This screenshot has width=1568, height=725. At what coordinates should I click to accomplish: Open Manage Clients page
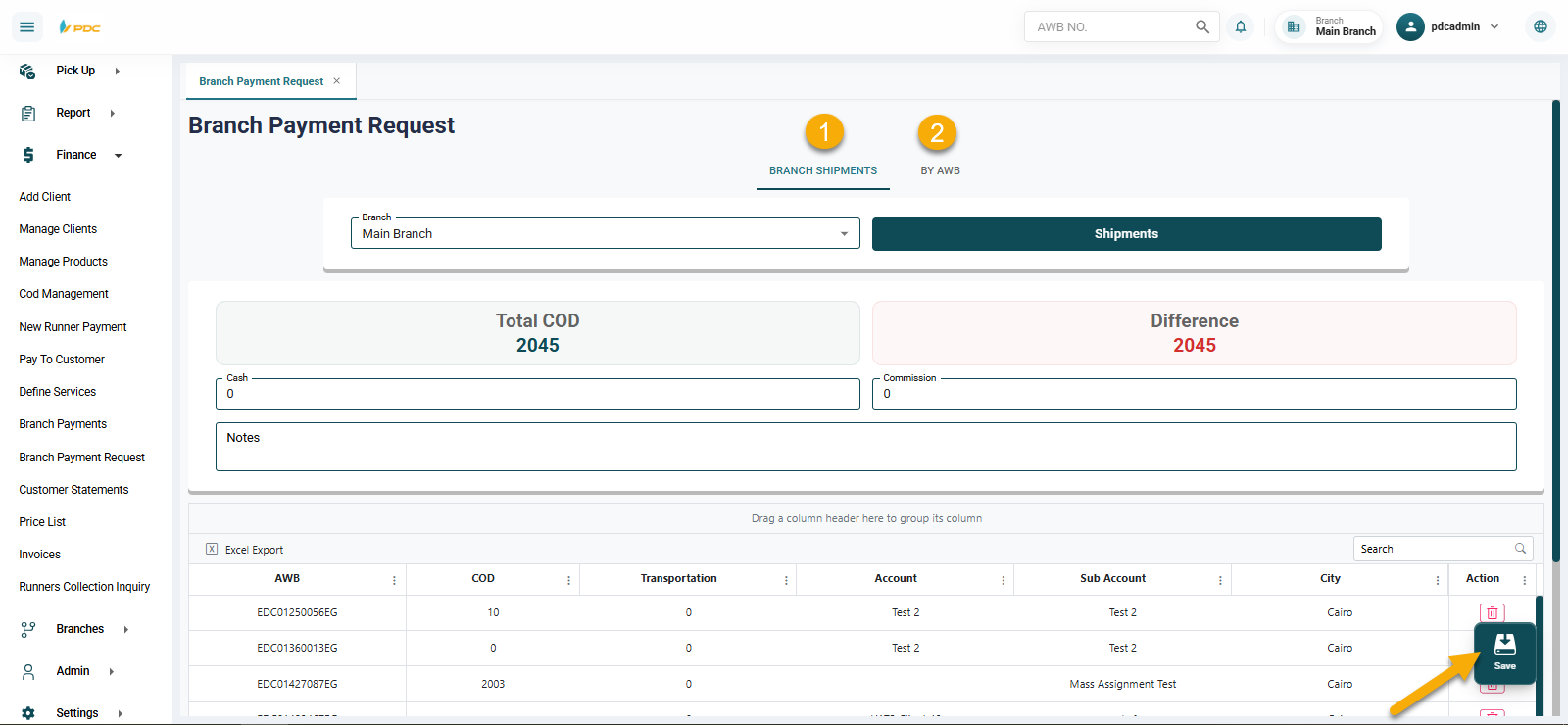tap(58, 229)
